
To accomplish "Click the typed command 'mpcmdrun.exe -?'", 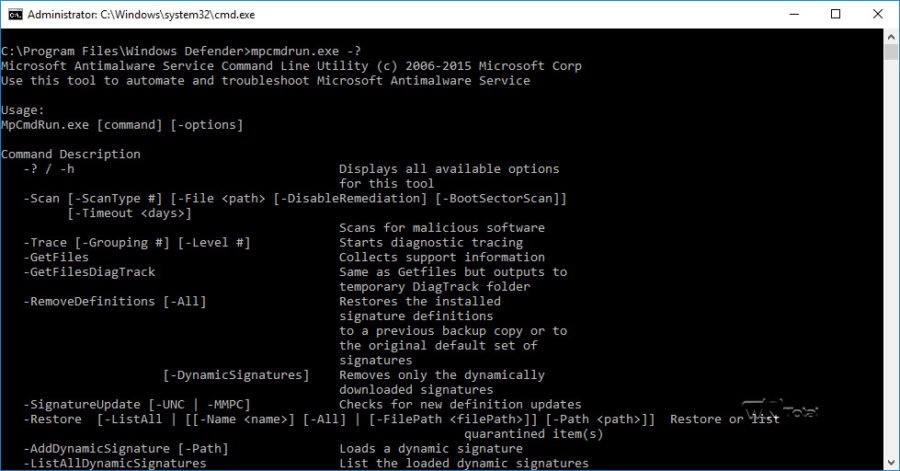I will [306, 51].
